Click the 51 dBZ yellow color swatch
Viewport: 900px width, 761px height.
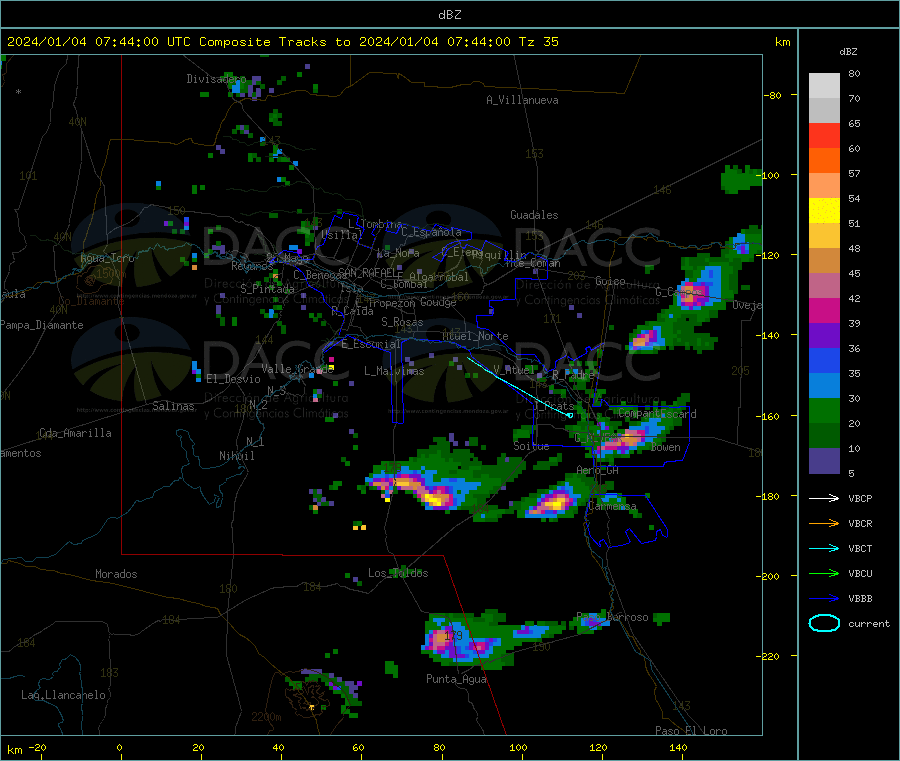click(824, 211)
